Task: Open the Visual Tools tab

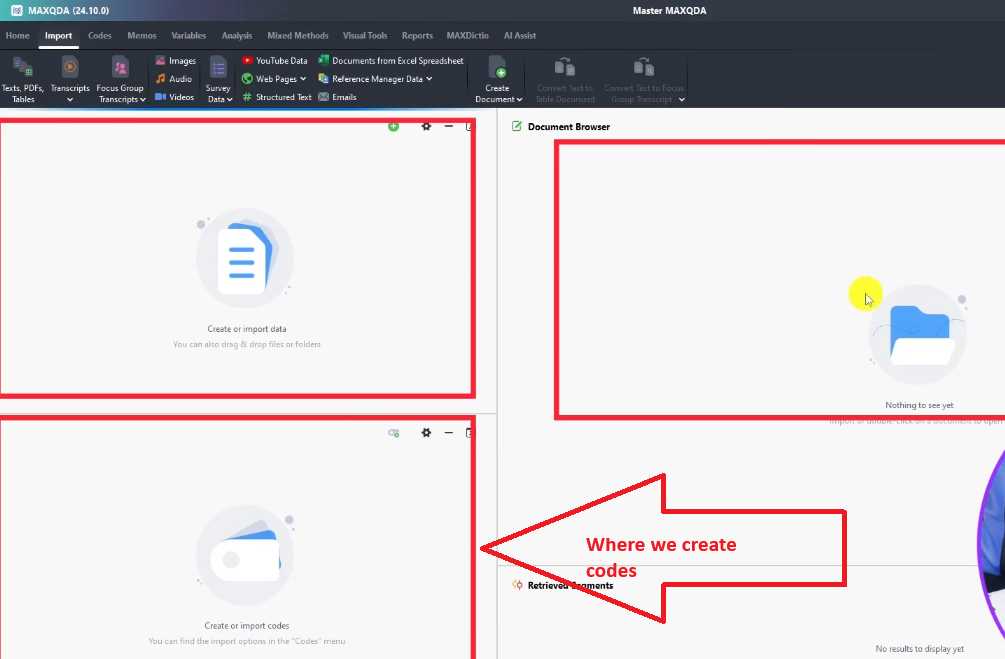Action: pyautogui.click(x=365, y=36)
